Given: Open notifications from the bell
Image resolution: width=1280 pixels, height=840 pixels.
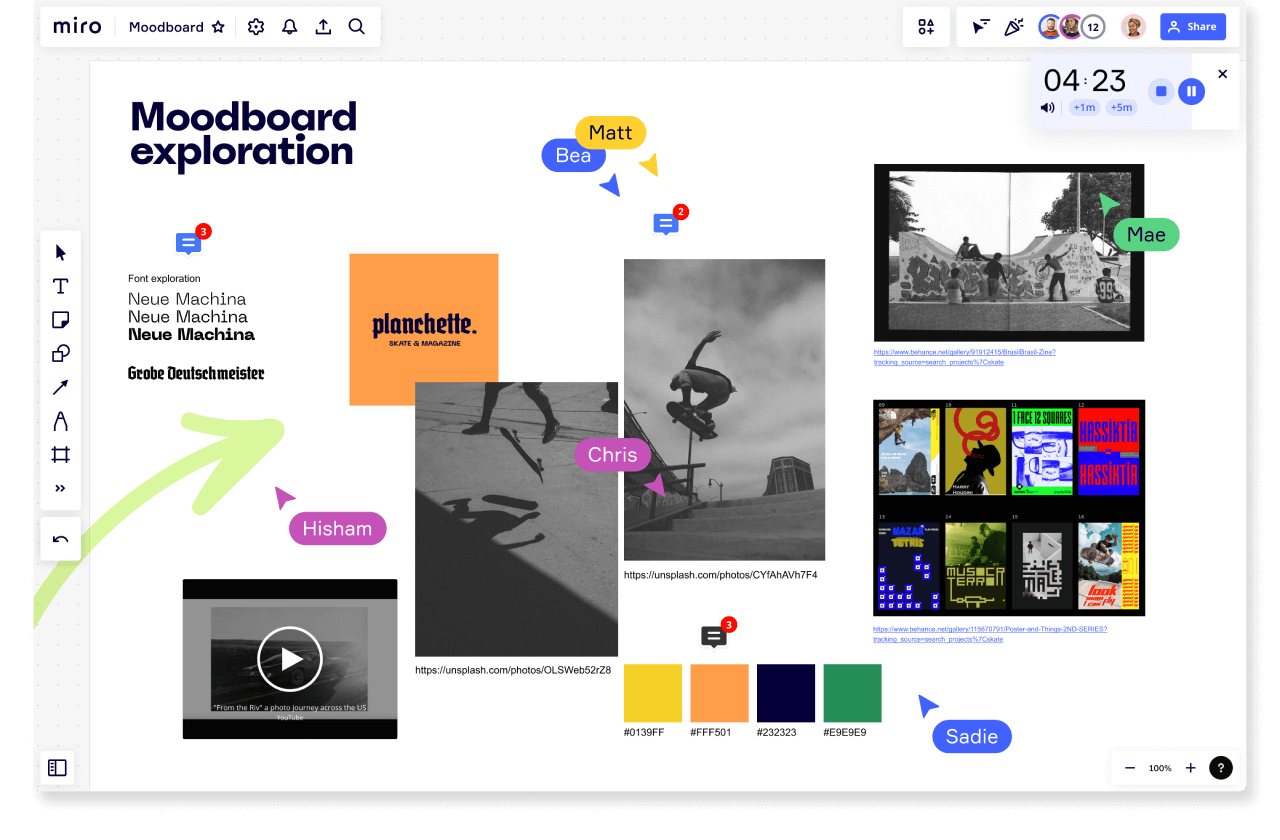Looking at the screenshot, I should pyautogui.click(x=289, y=27).
